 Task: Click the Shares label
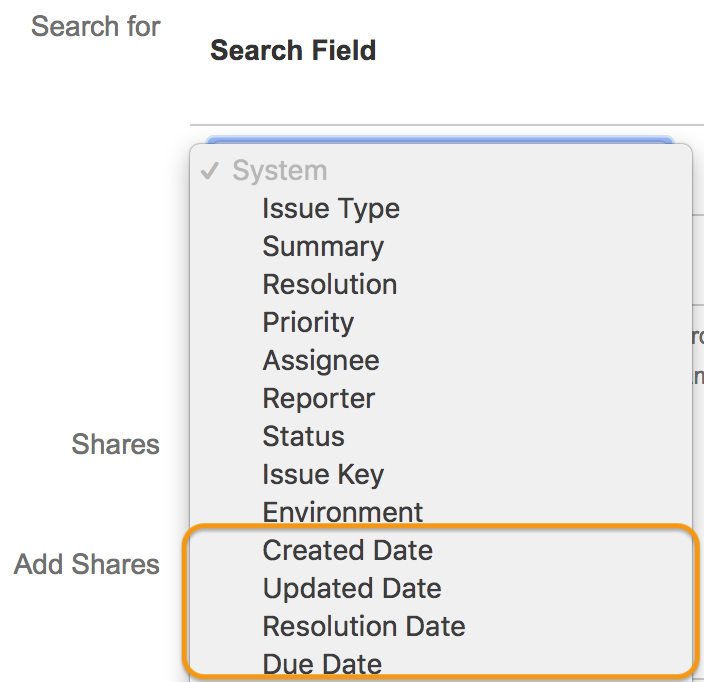(115, 444)
